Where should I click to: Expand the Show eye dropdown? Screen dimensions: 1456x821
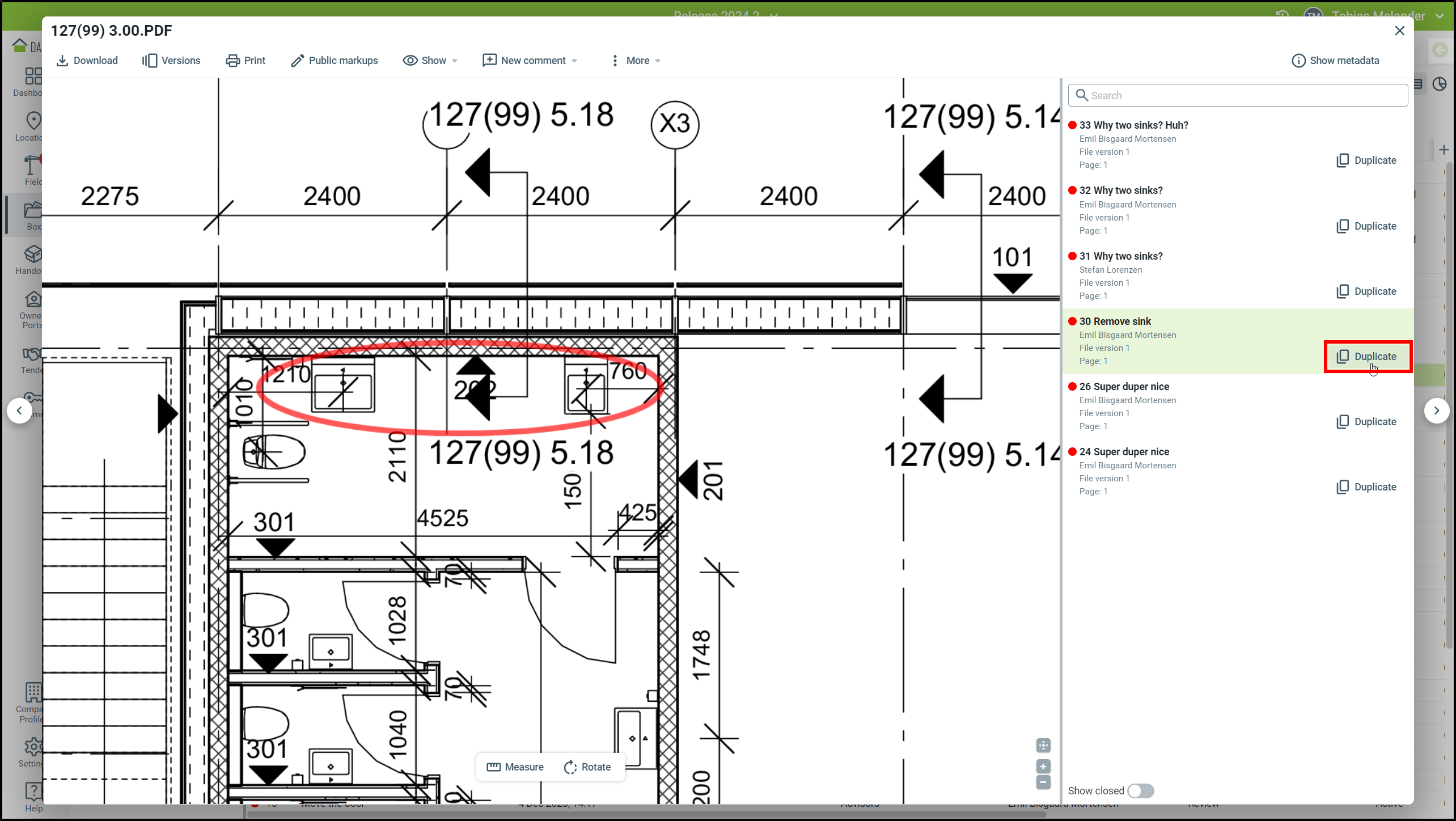click(430, 61)
